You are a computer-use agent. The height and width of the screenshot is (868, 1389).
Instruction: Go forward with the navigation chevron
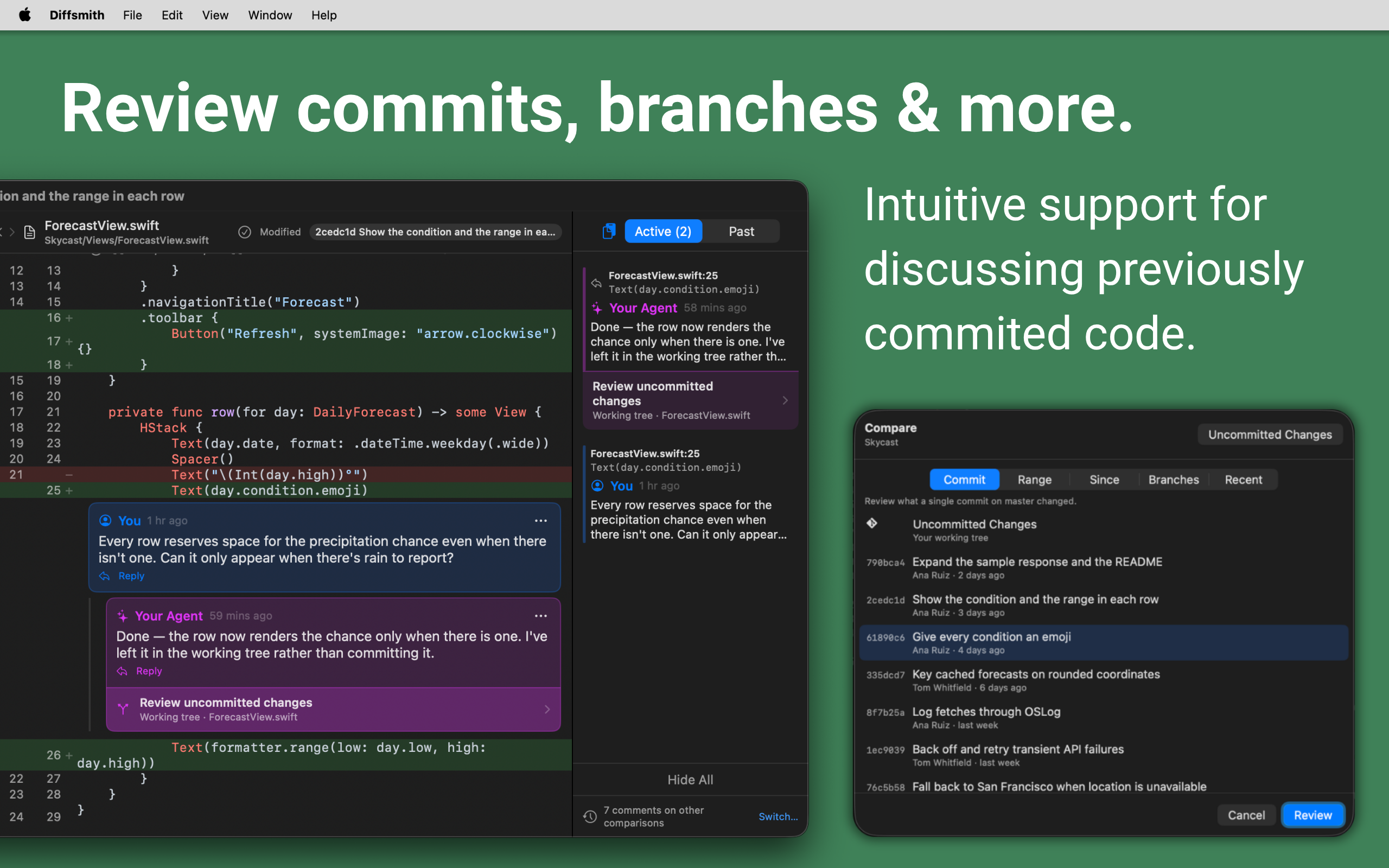pos(12,232)
